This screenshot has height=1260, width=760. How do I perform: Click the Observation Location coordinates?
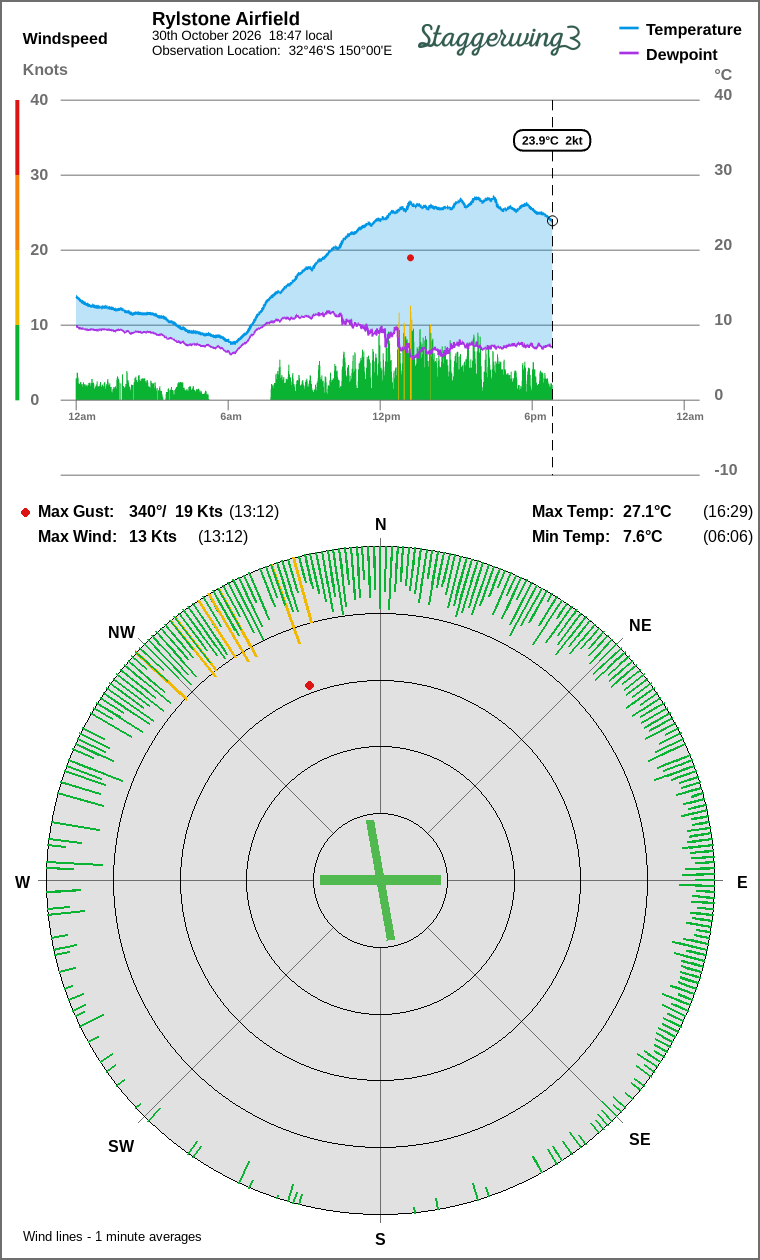341,50
